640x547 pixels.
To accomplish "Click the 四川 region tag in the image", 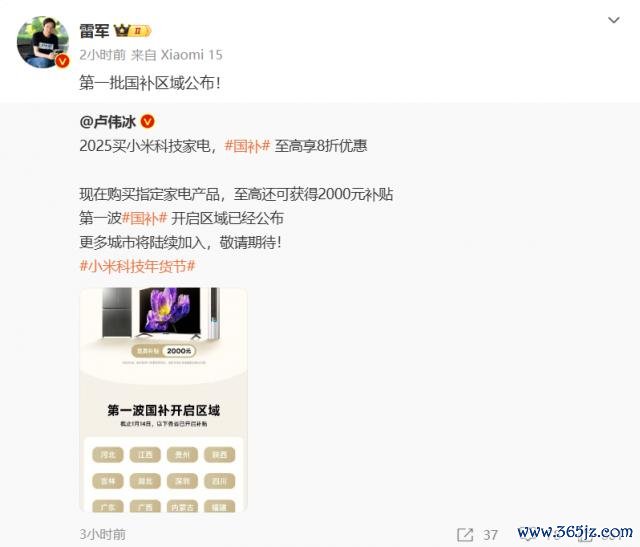I will click(x=220, y=481).
